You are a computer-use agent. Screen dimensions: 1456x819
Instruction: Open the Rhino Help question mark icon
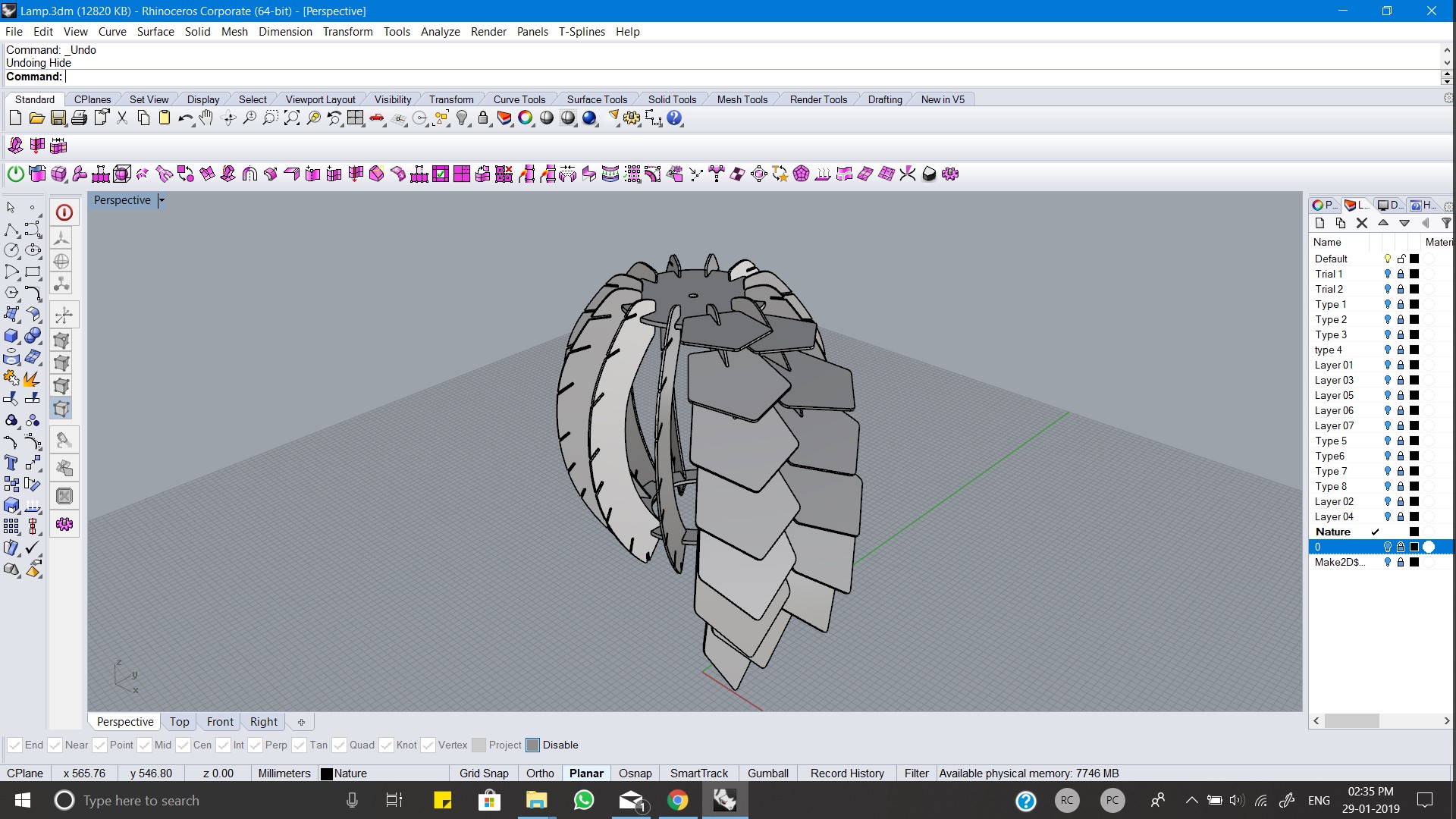pyautogui.click(x=674, y=118)
